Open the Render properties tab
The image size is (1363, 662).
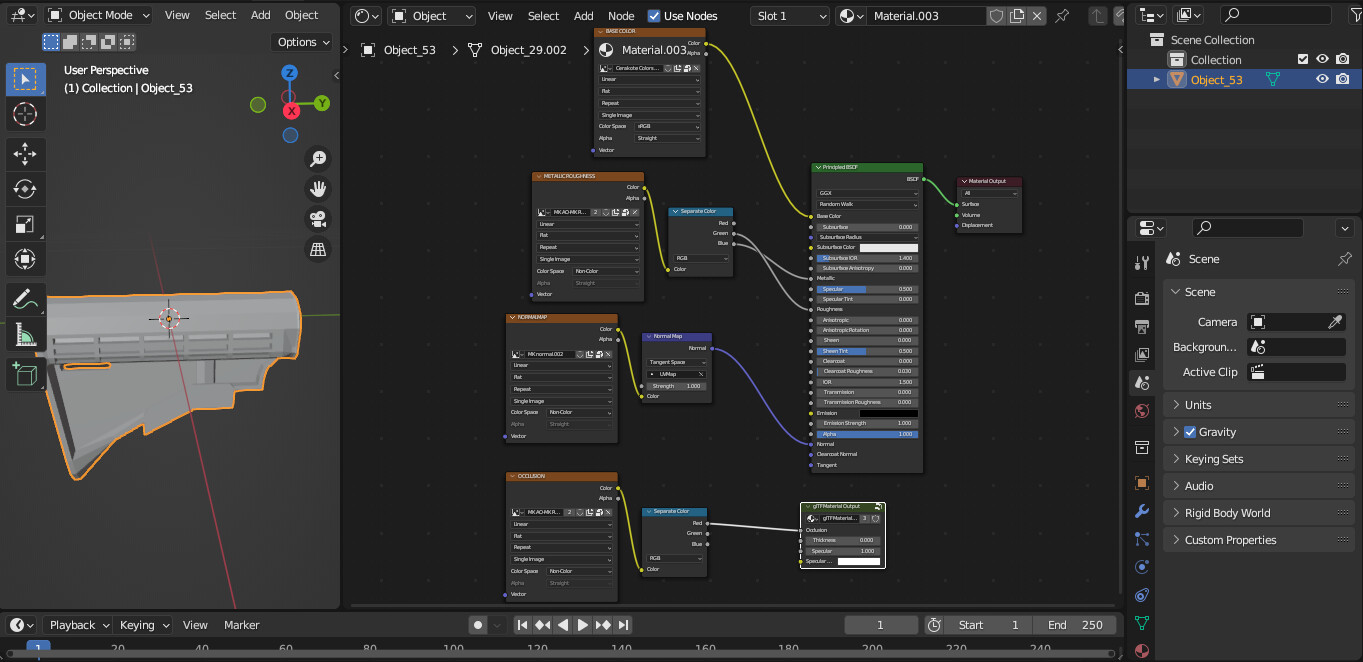[x=1142, y=297]
